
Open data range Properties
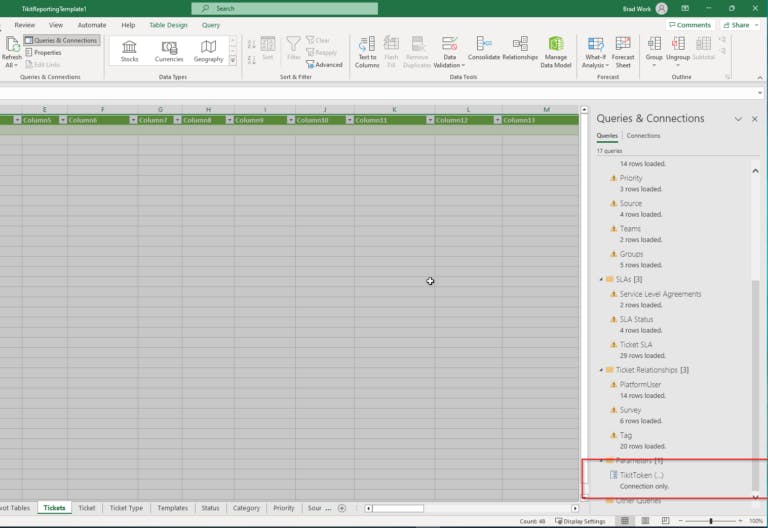(44, 52)
